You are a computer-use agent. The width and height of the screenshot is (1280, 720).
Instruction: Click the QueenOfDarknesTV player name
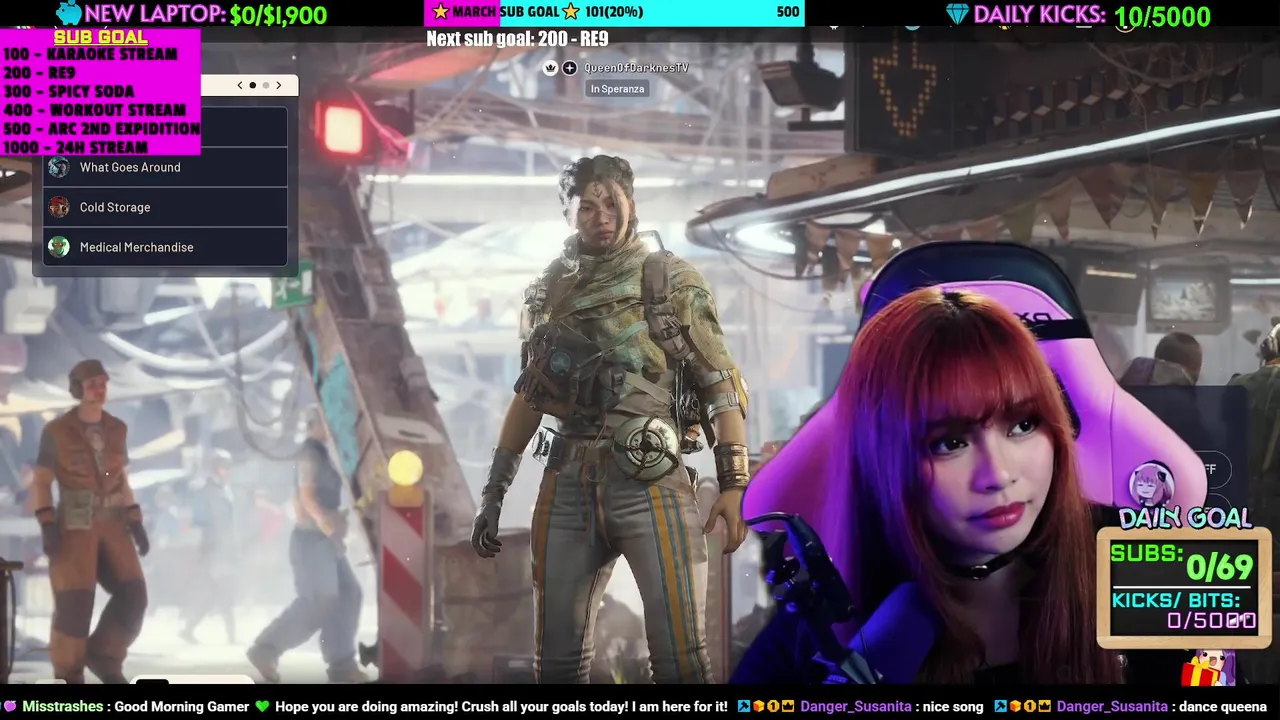click(x=636, y=67)
